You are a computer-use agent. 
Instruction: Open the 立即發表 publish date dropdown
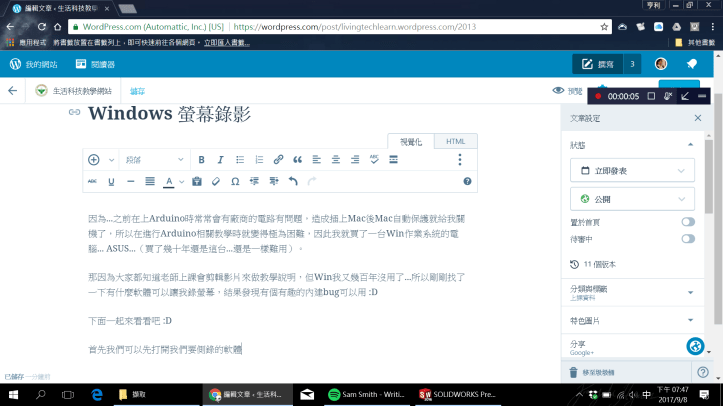(x=632, y=171)
